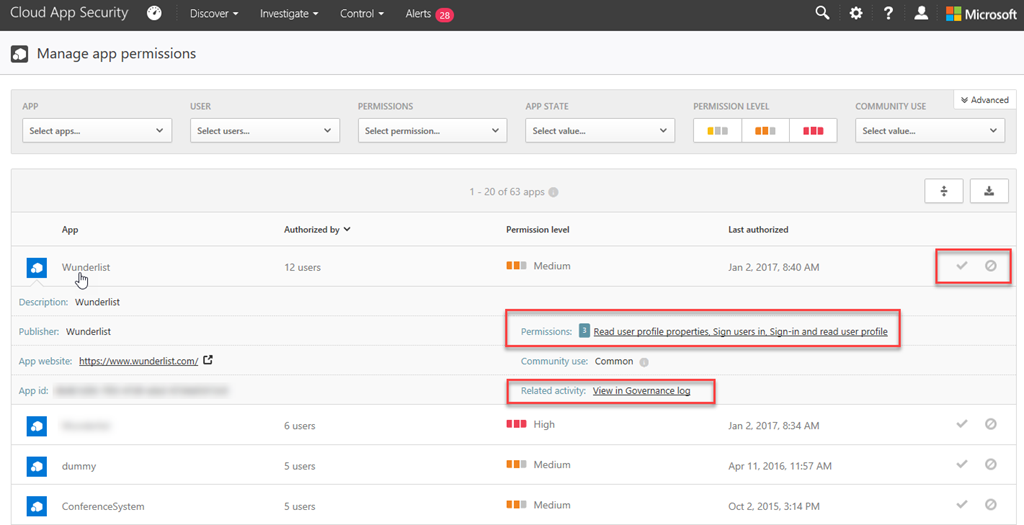Filter by medium permission level

765,131
